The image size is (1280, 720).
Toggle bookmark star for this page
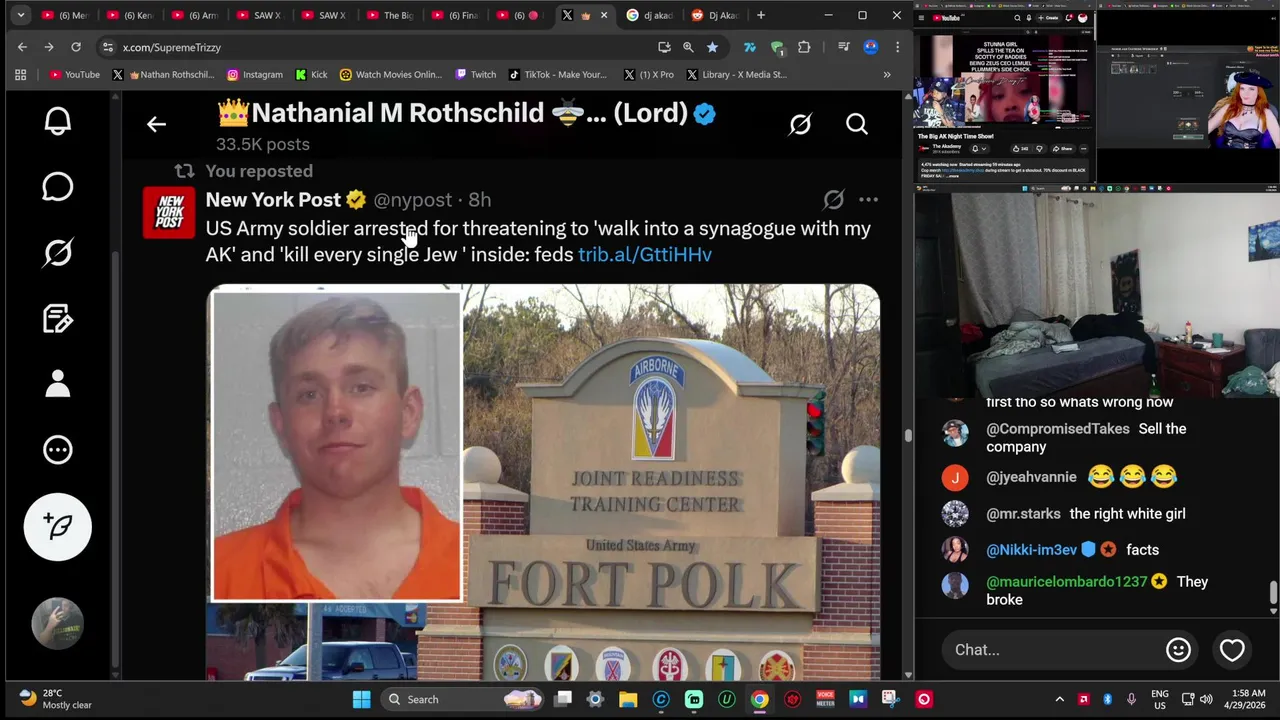712,47
